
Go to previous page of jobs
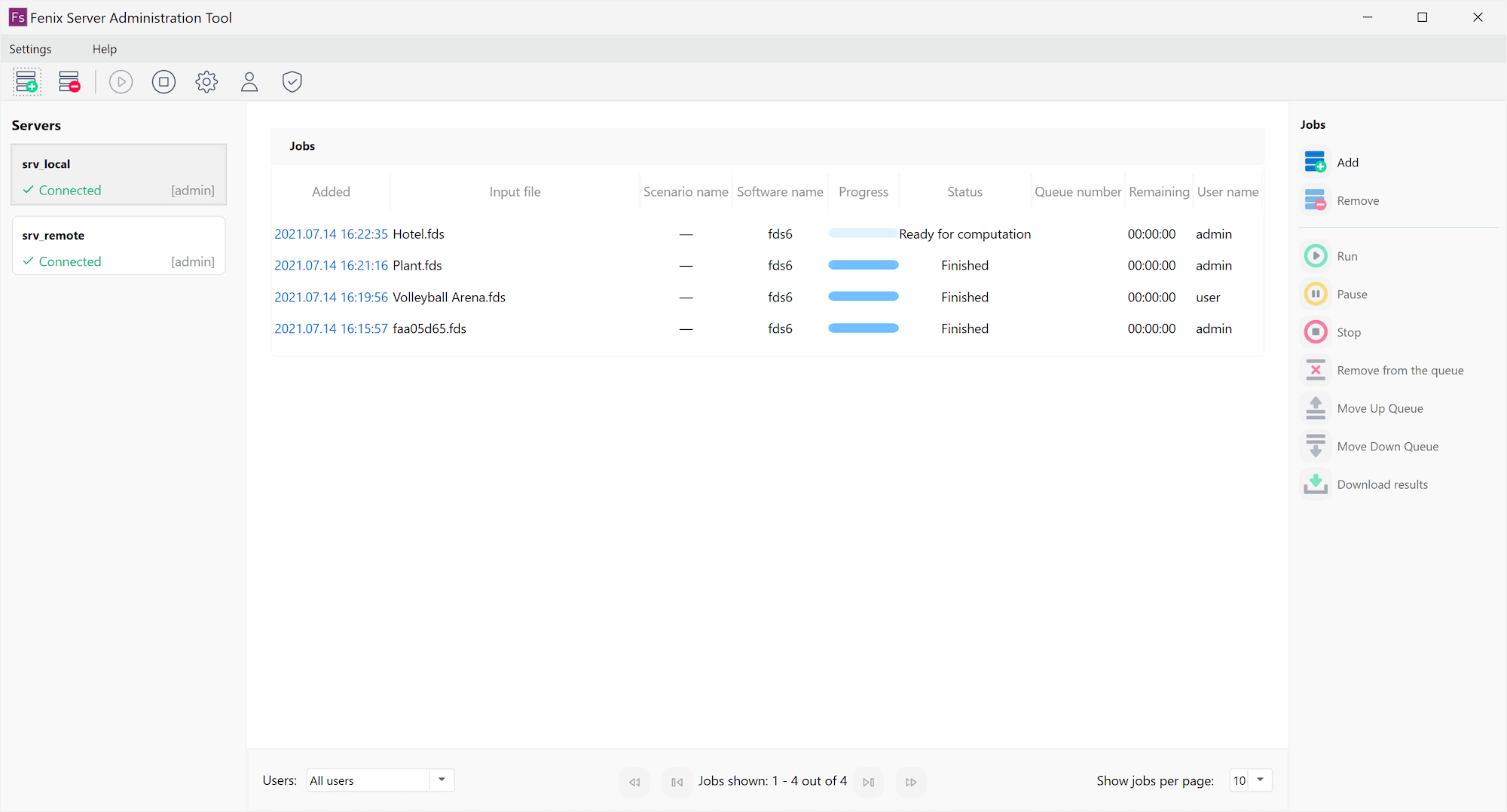coord(677,782)
